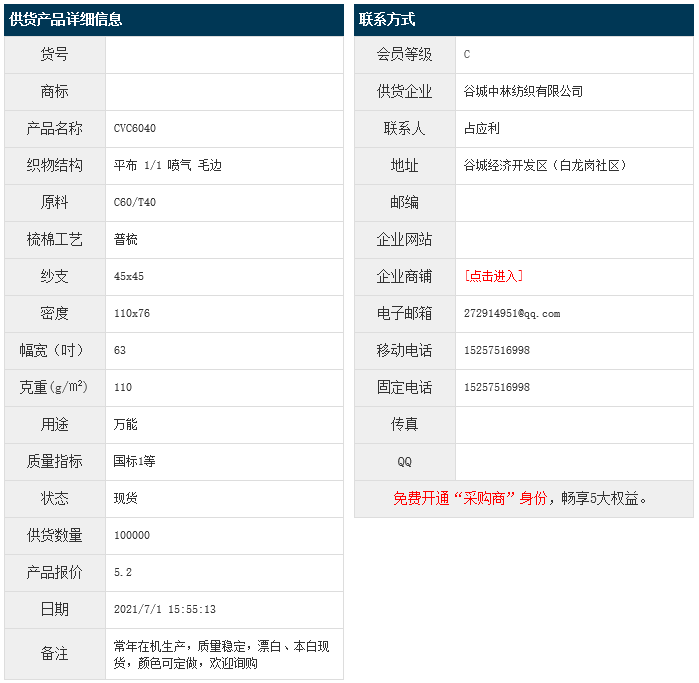Click the 质量指标 value 国标1等
Viewport: 699px width, 683px height.
coord(135,462)
